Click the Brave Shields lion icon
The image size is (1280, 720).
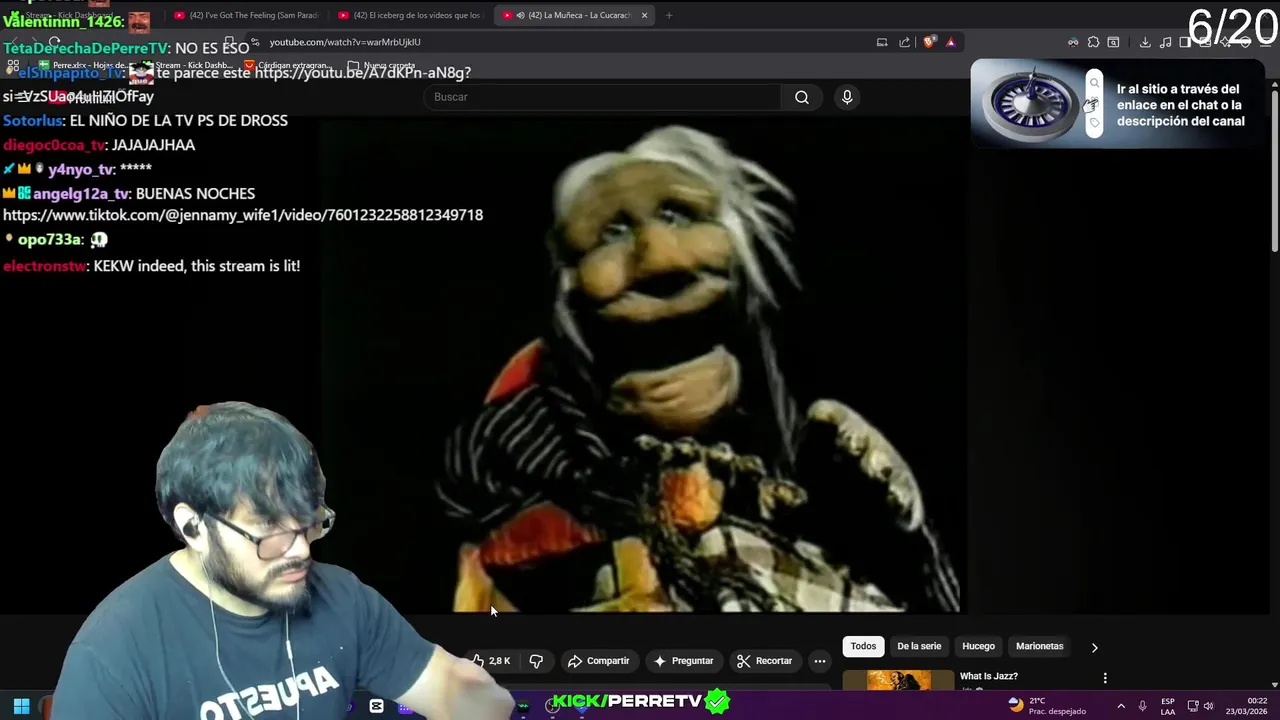click(930, 42)
